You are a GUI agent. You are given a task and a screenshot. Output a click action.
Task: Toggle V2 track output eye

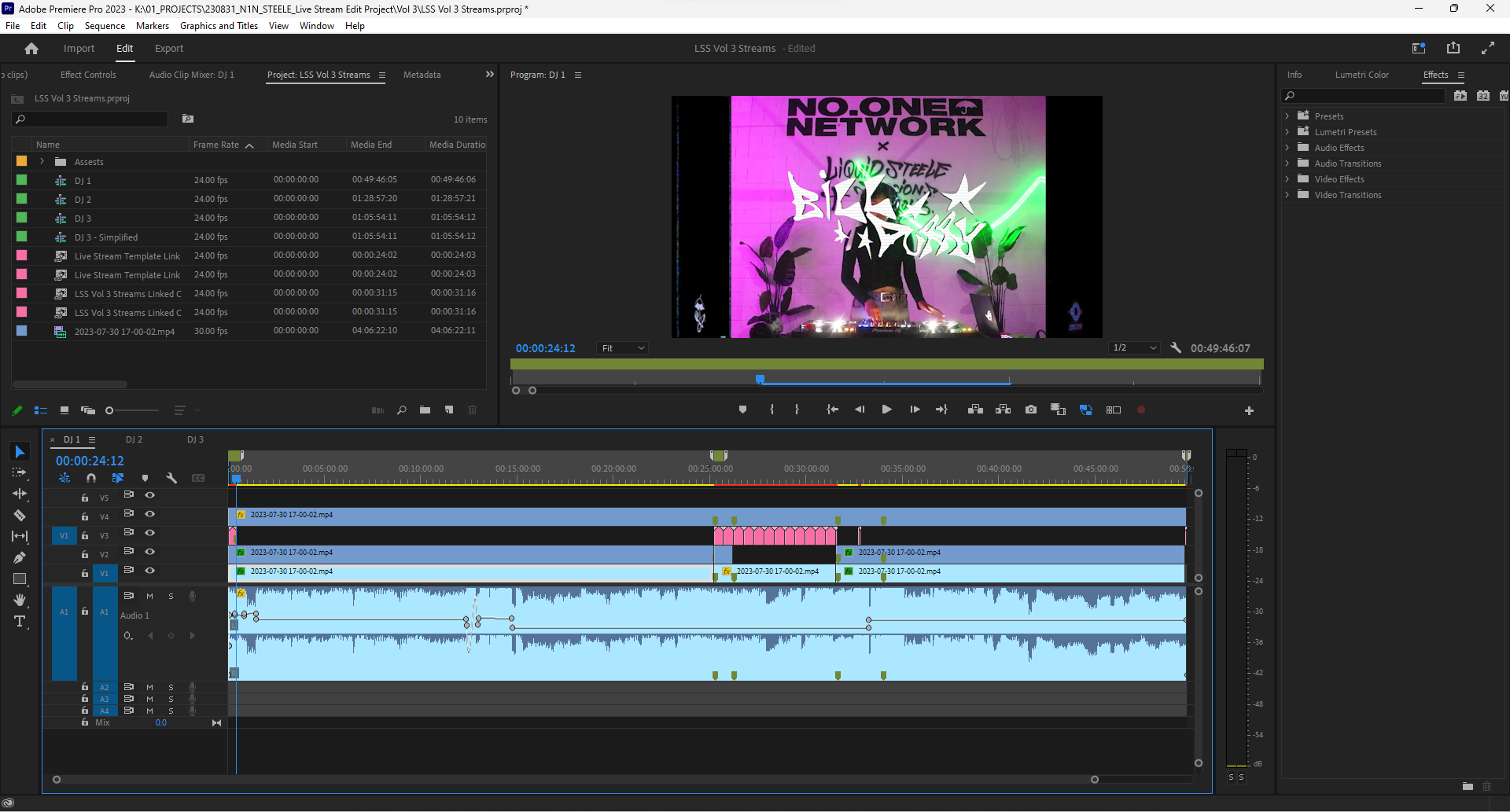[149, 552]
